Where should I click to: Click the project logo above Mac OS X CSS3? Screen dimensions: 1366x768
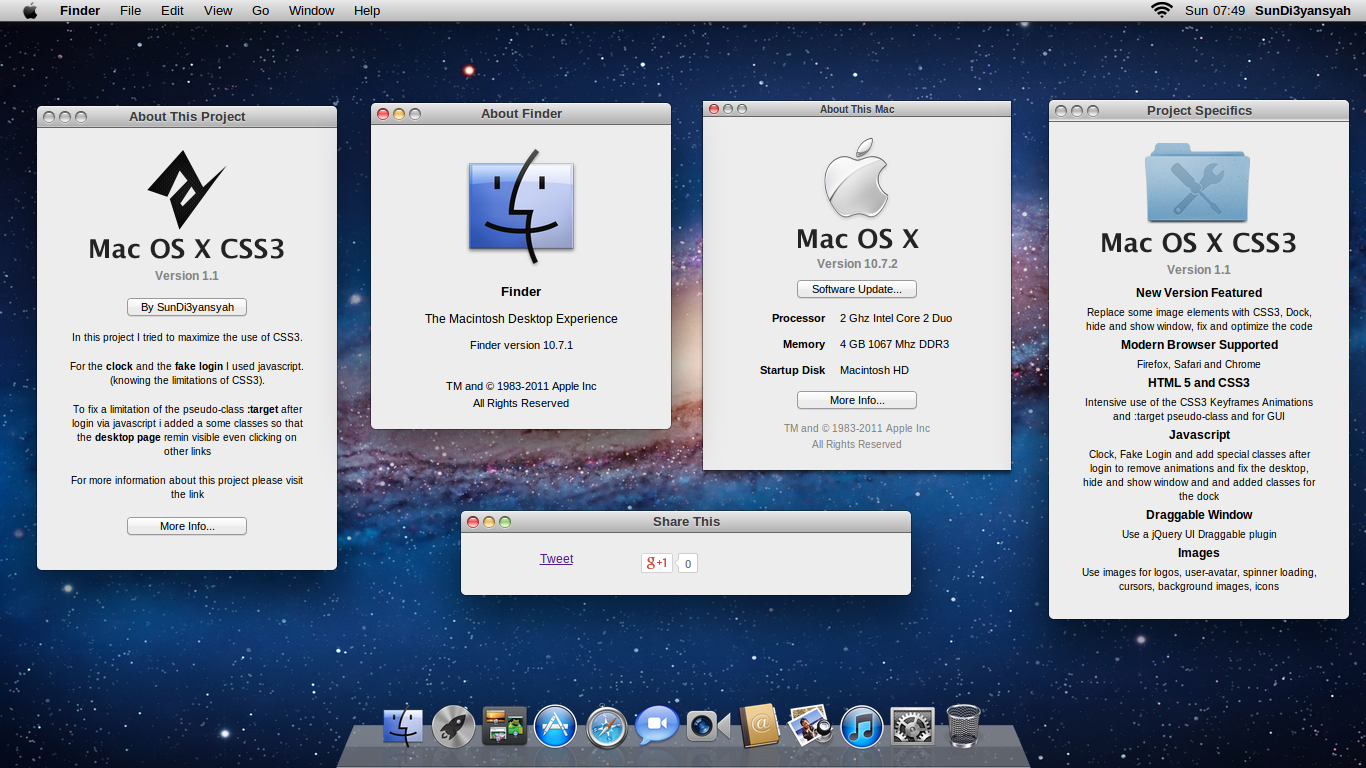coord(186,189)
